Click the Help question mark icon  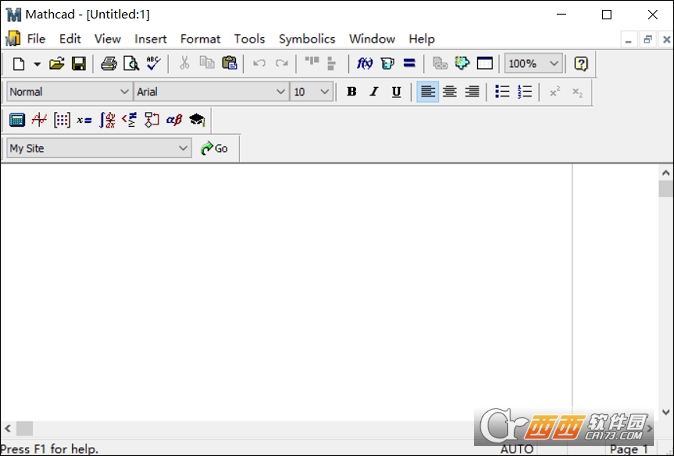[581, 64]
